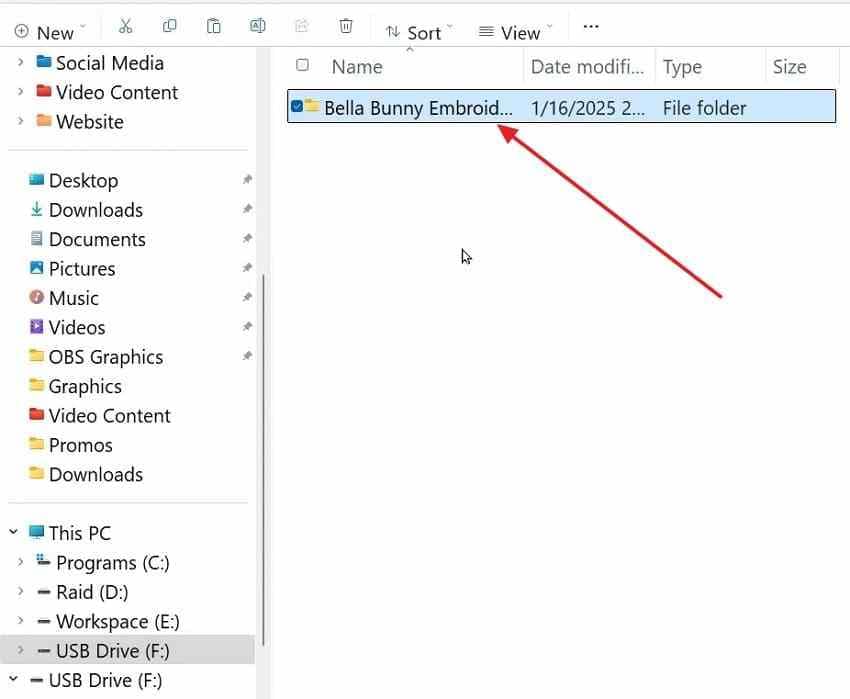Open Videos in quick access
The width and height of the screenshot is (850, 699).
pos(76,327)
